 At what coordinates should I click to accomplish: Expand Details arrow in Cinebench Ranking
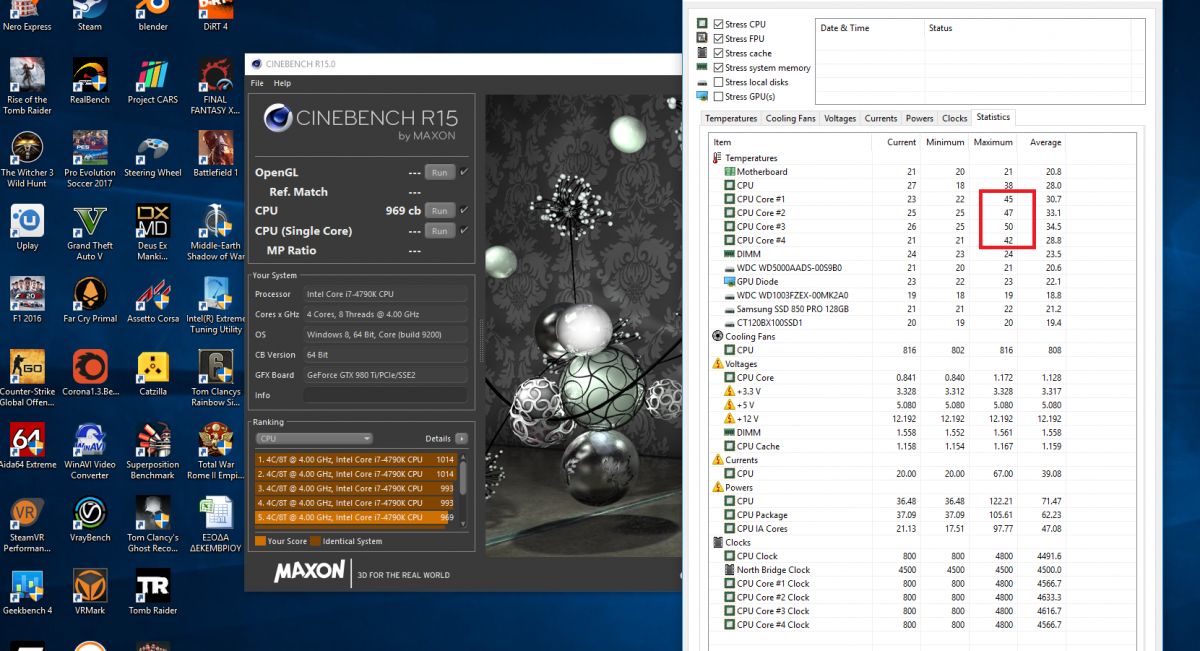point(461,438)
